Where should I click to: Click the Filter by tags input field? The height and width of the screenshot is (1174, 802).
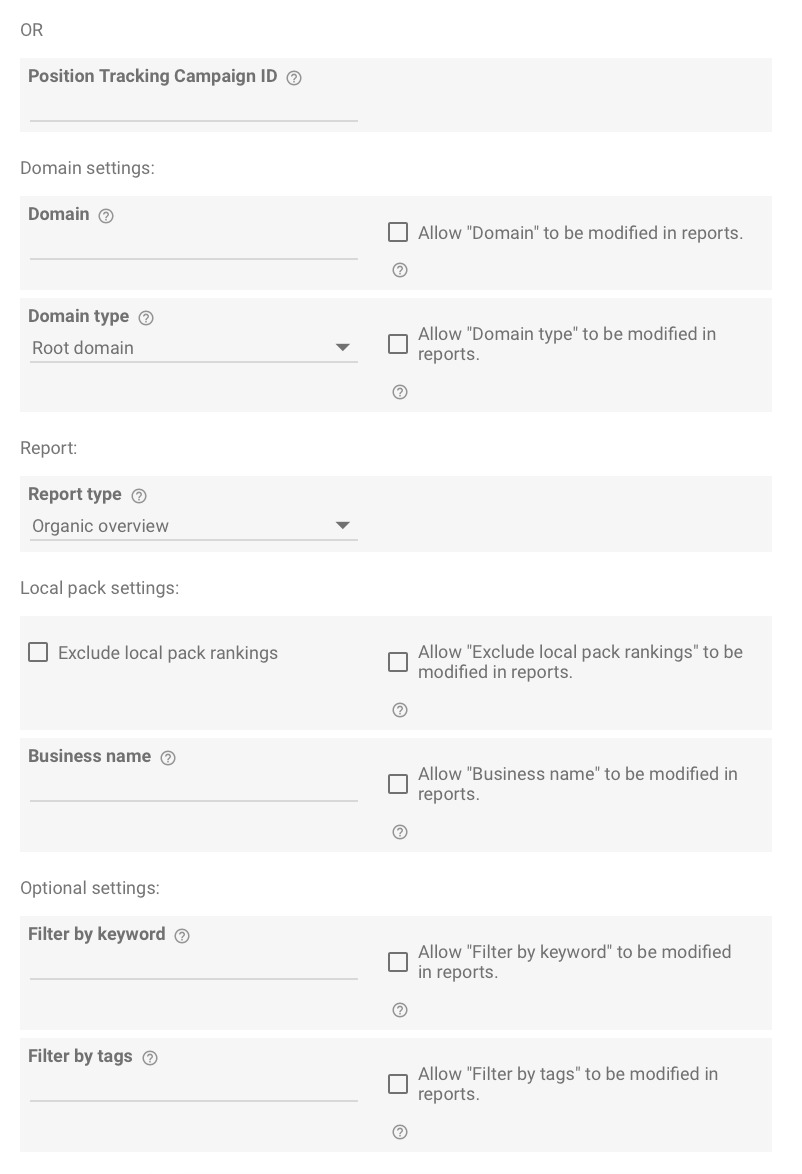[x=193, y=1088]
